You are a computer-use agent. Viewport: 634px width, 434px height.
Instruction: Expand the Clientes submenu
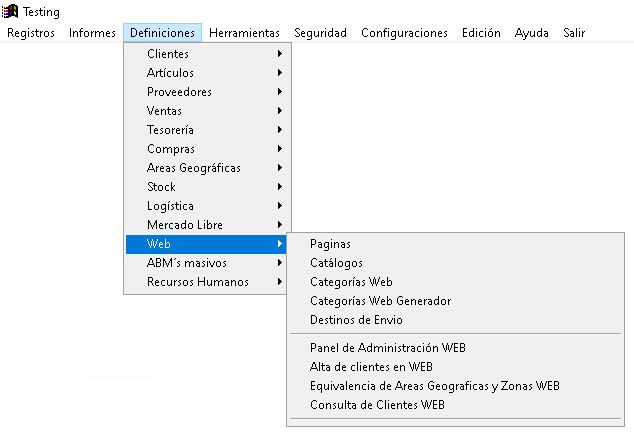(x=168, y=54)
